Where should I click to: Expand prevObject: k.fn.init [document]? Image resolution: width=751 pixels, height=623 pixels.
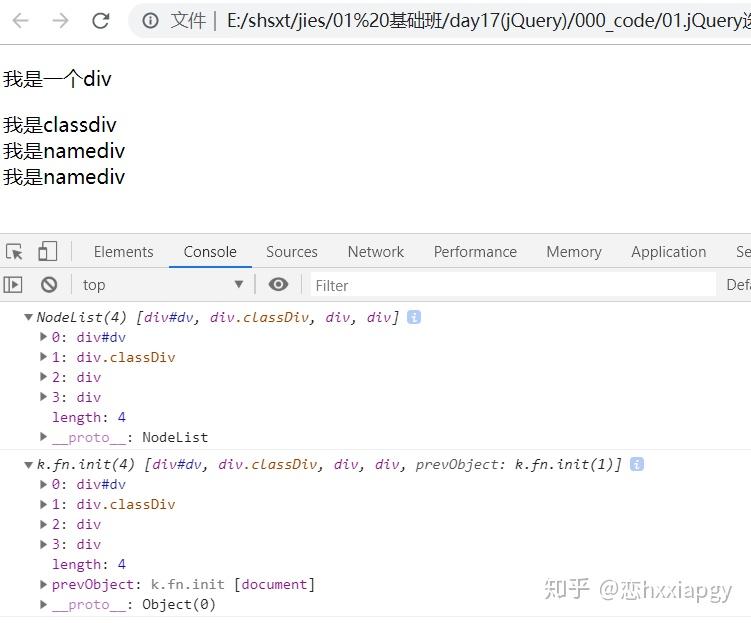(43, 584)
